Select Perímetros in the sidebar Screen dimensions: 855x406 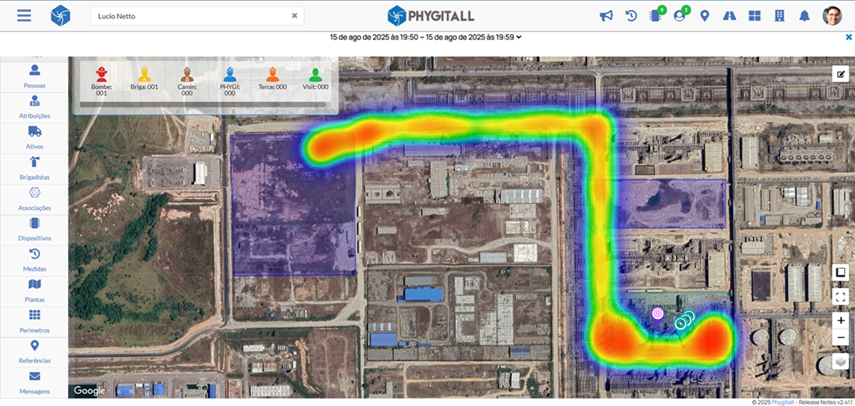click(34, 320)
